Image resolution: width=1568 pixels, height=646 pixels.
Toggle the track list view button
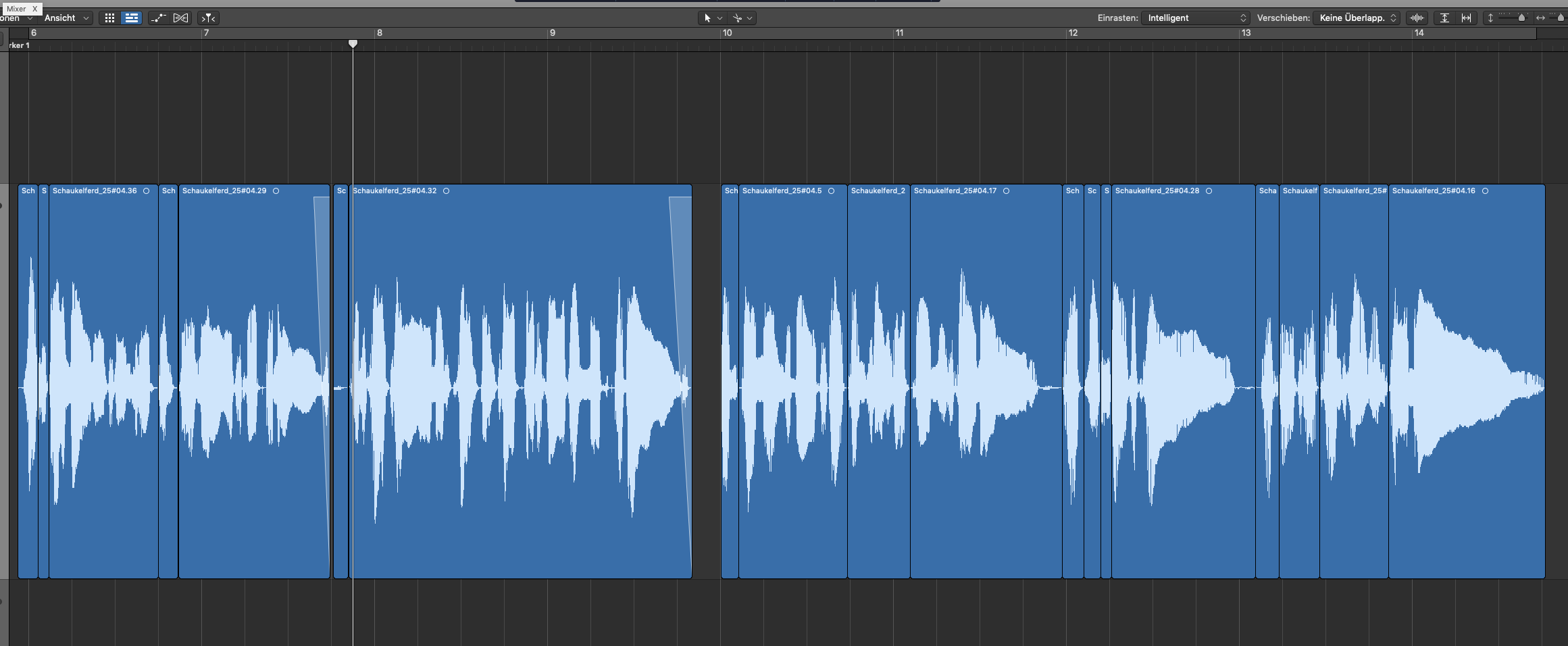click(132, 18)
